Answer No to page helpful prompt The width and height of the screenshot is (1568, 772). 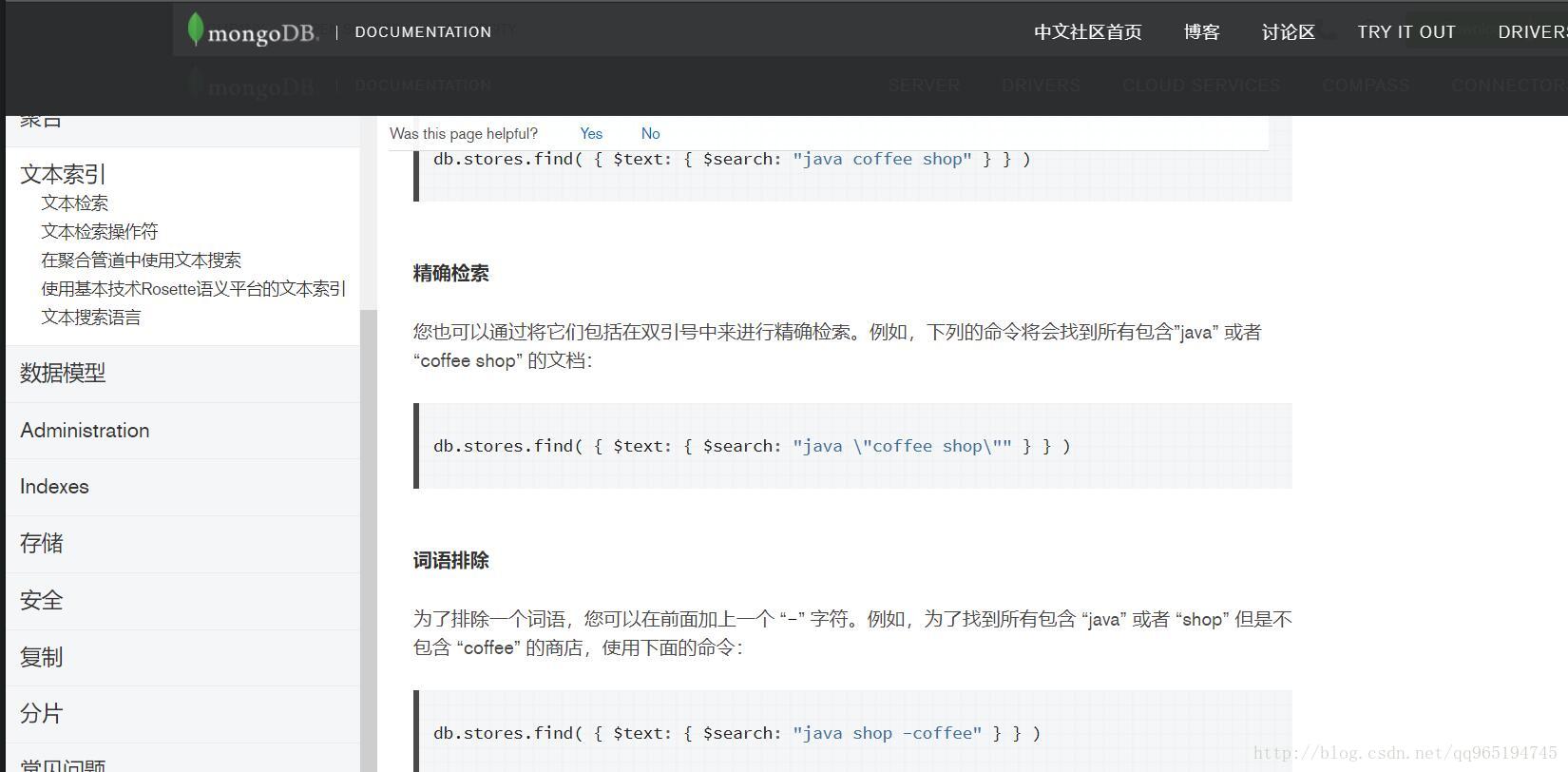pyautogui.click(x=650, y=134)
